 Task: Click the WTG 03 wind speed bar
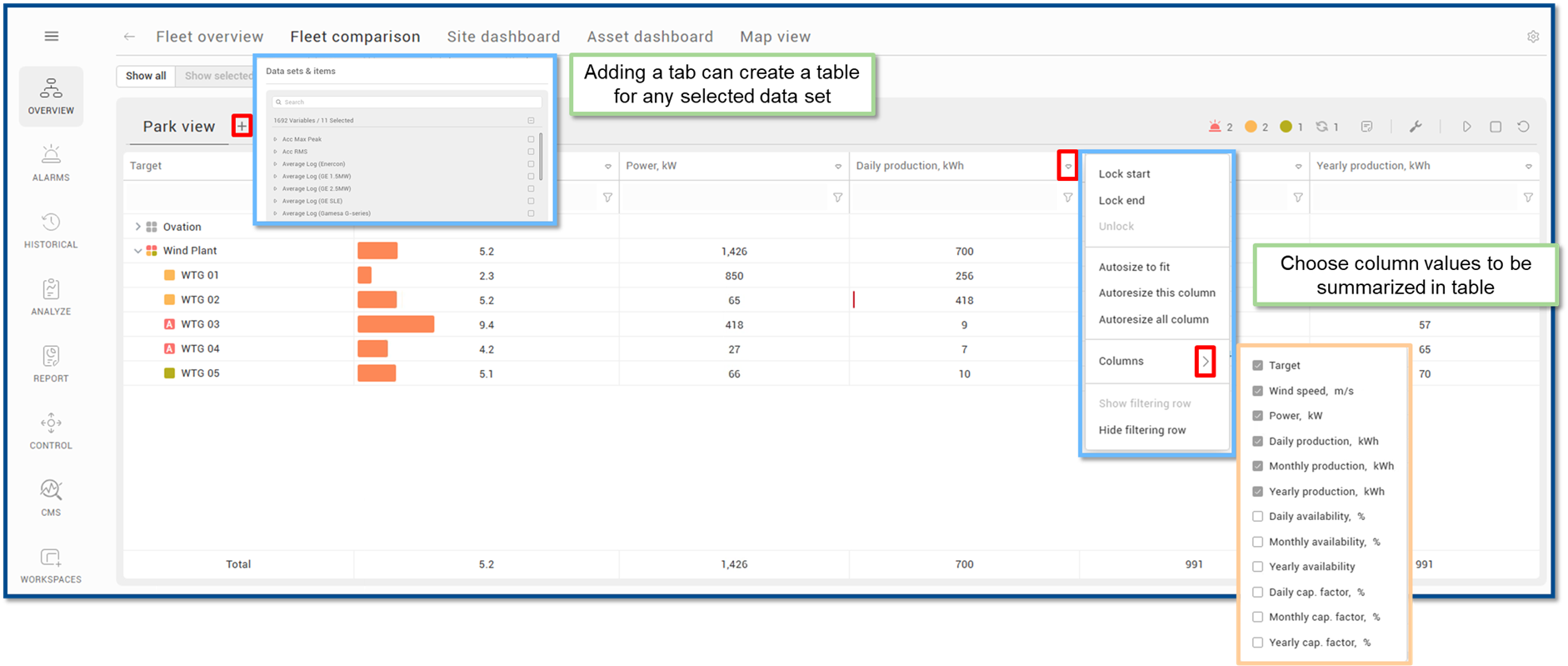pyautogui.click(x=396, y=324)
